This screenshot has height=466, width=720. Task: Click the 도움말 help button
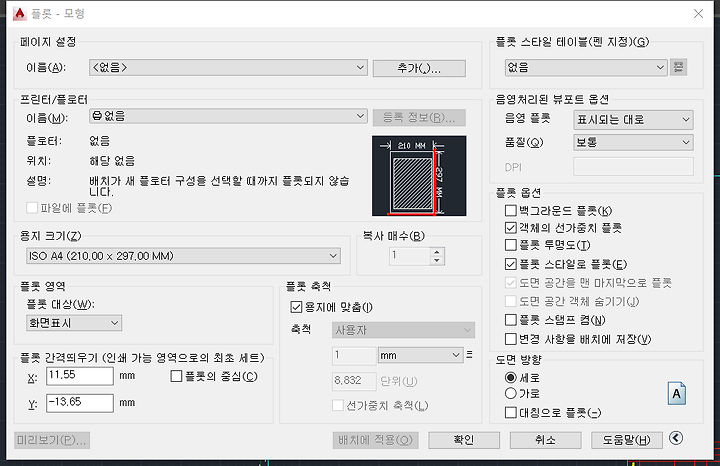pos(627,440)
